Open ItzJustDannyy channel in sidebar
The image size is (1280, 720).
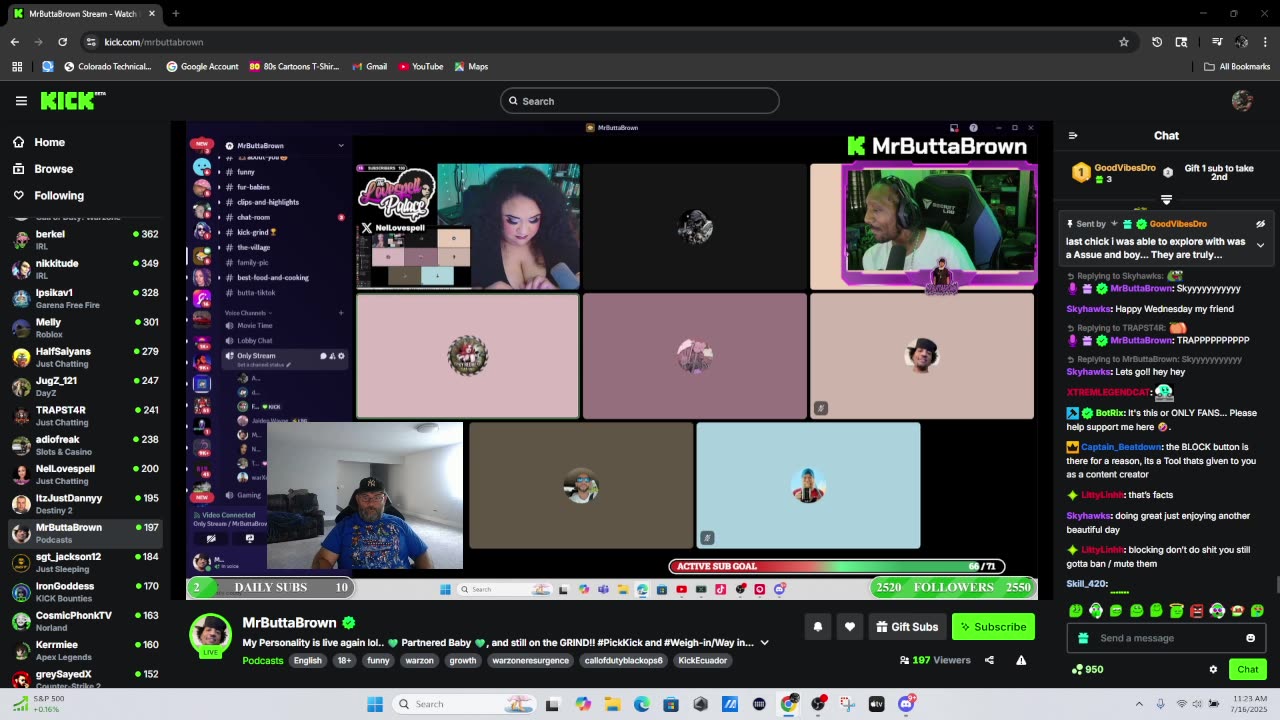pos(85,504)
